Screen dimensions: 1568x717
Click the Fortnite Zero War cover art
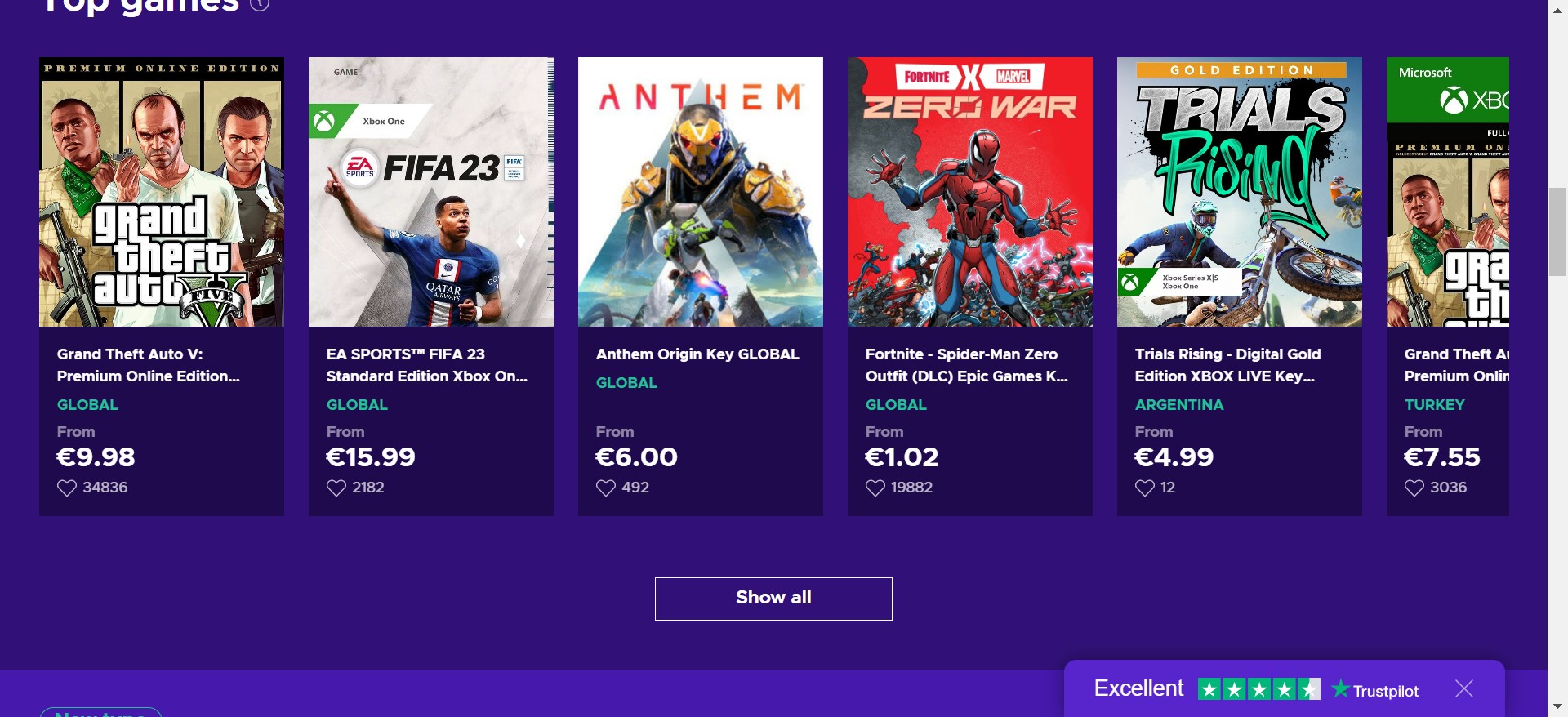[x=970, y=192]
